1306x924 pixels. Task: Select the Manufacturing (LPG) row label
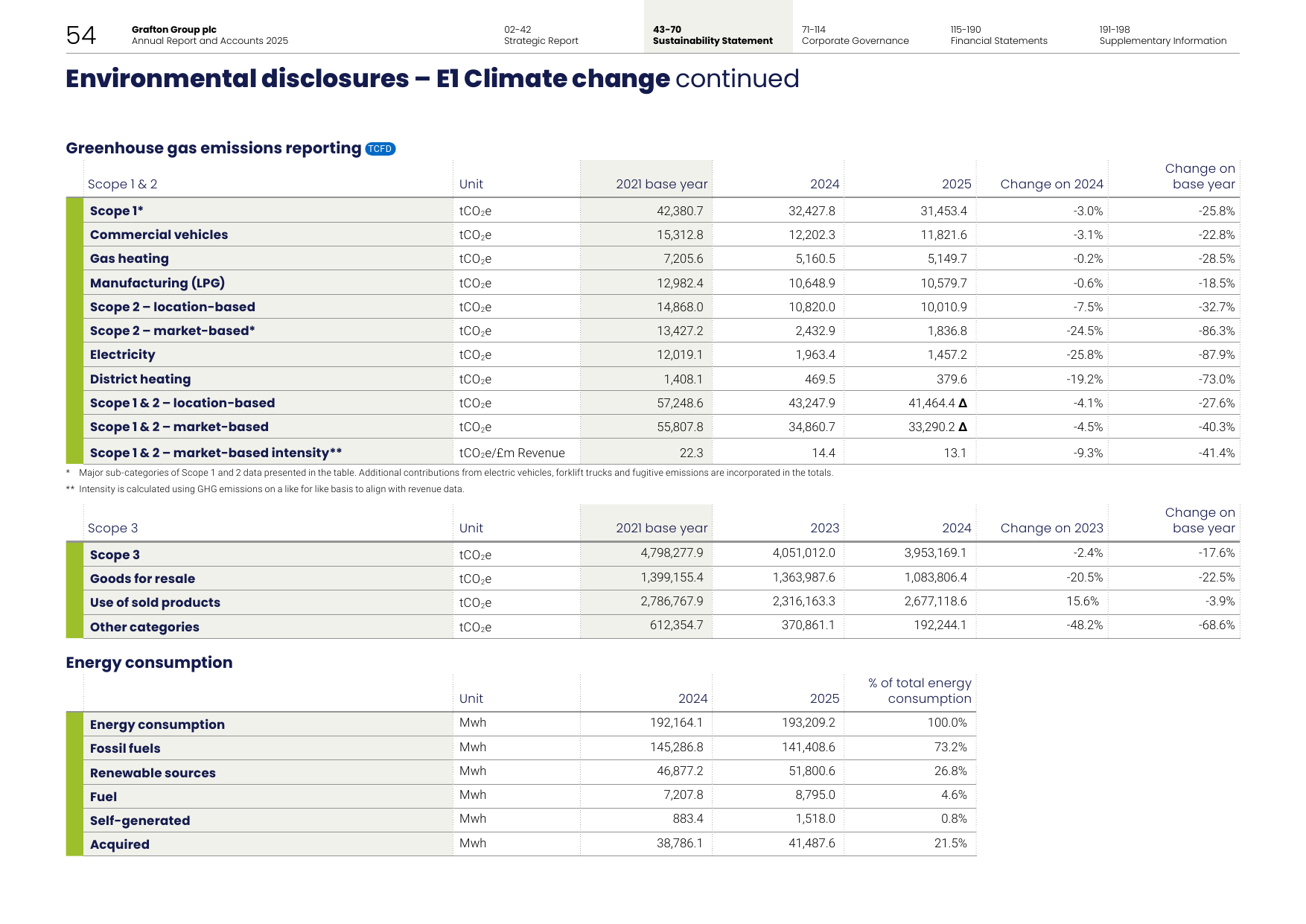(157, 283)
